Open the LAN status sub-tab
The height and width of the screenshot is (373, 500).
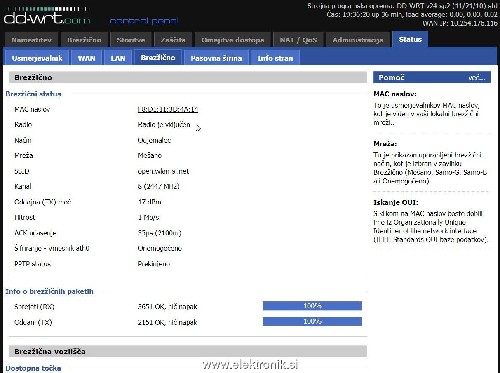pos(118,58)
